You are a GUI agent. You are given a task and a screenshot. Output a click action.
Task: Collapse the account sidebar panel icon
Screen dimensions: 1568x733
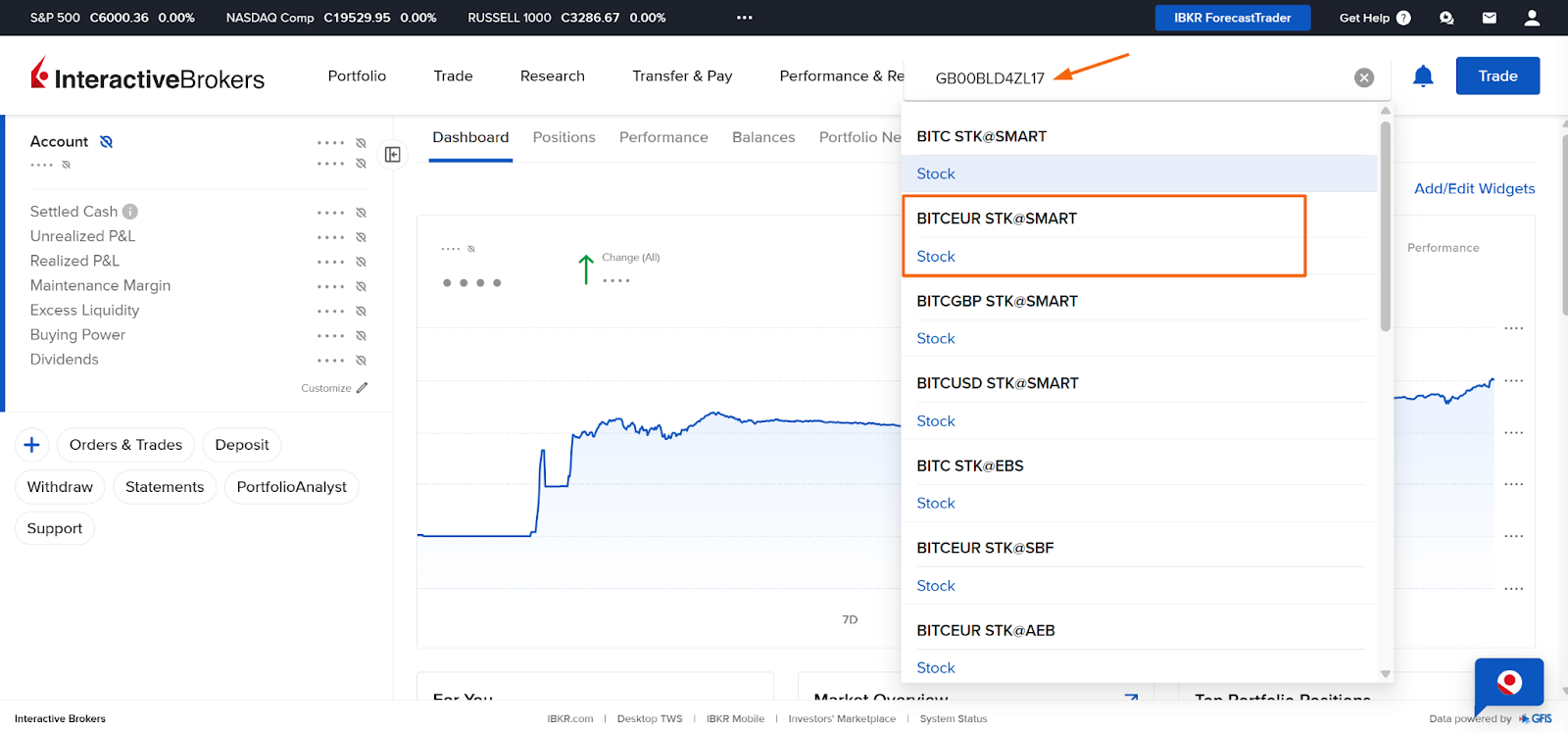[x=392, y=155]
